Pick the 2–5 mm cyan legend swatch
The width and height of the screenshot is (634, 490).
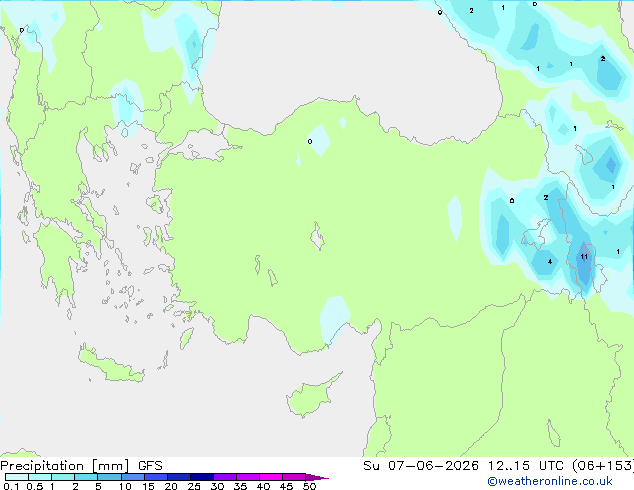coord(86,477)
